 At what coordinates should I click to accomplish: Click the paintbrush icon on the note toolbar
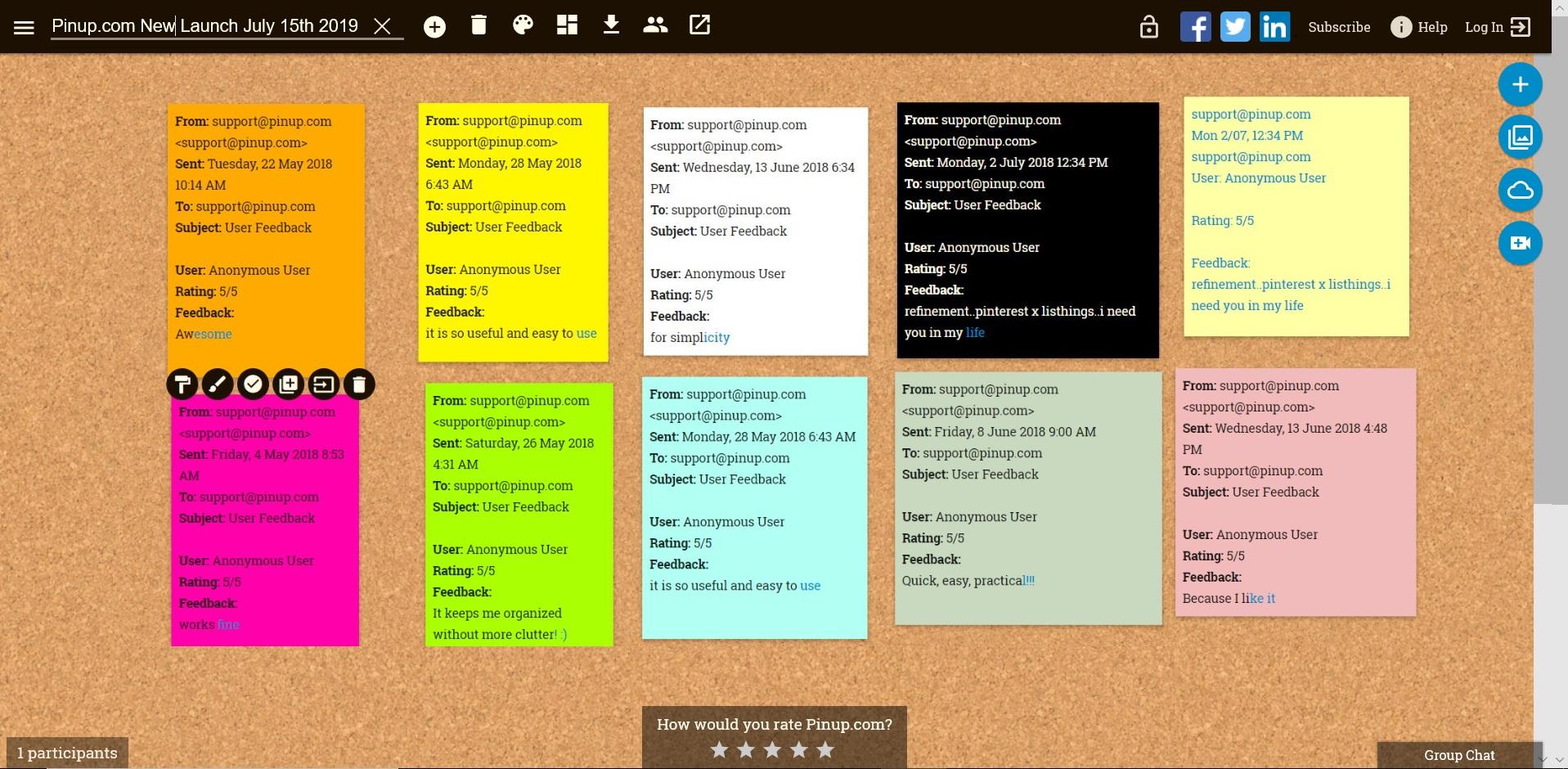pyautogui.click(x=218, y=384)
